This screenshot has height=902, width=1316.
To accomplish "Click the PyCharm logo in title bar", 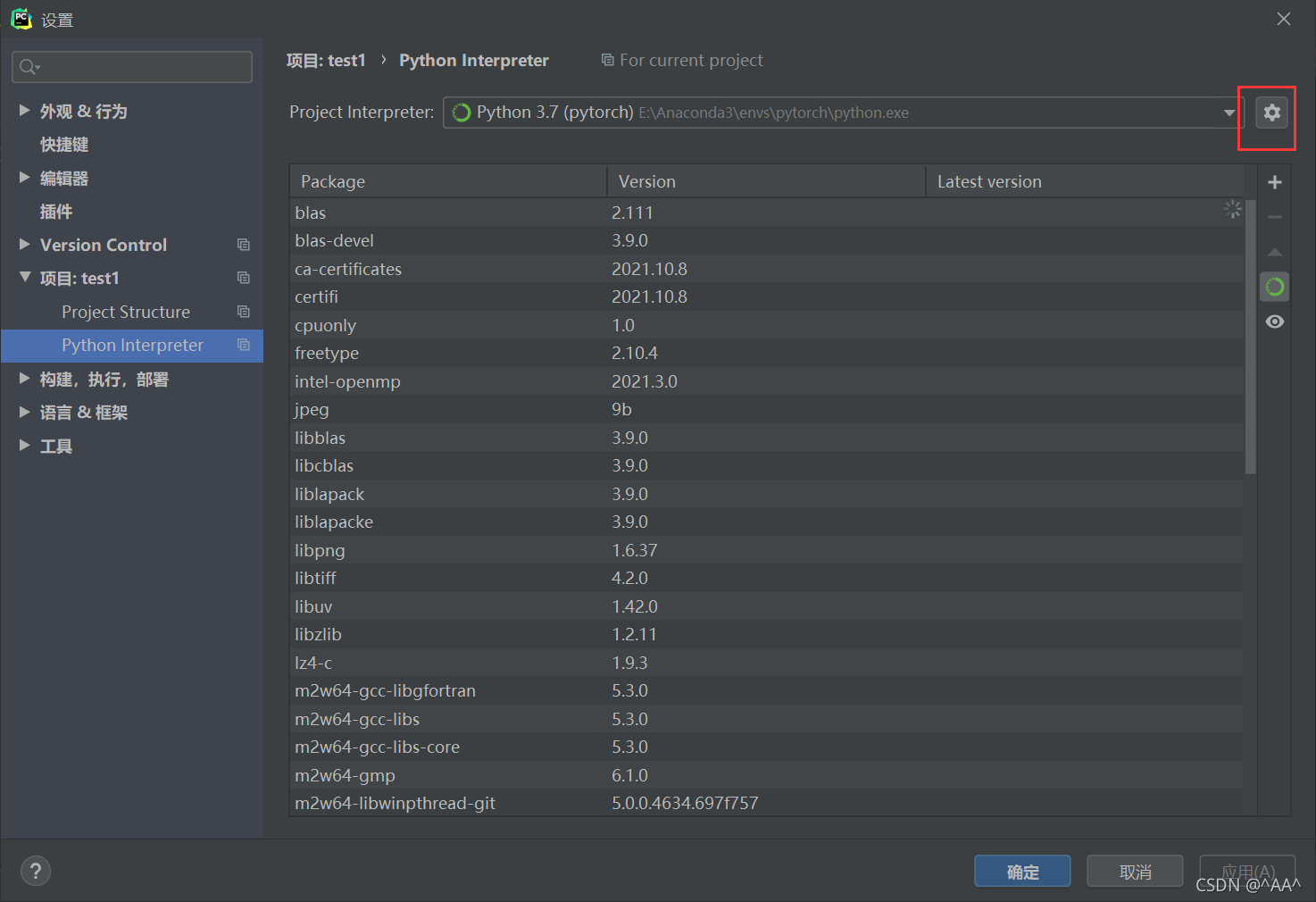I will click(x=21, y=19).
